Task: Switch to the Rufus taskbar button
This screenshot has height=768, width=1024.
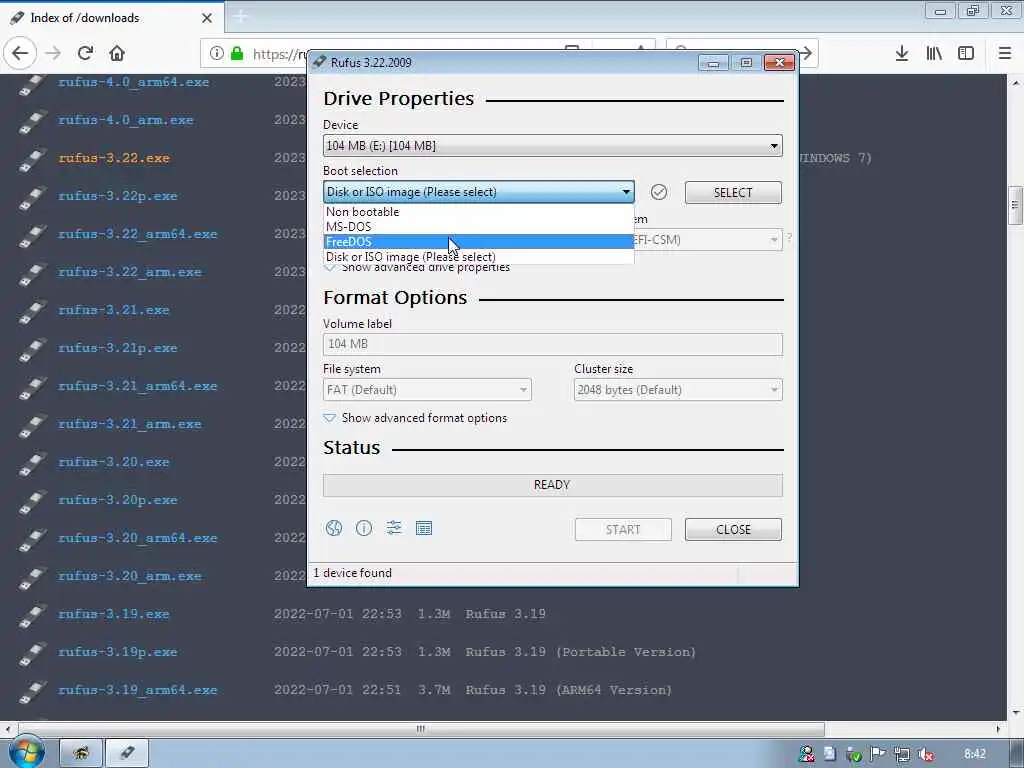Action: point(127,753)
